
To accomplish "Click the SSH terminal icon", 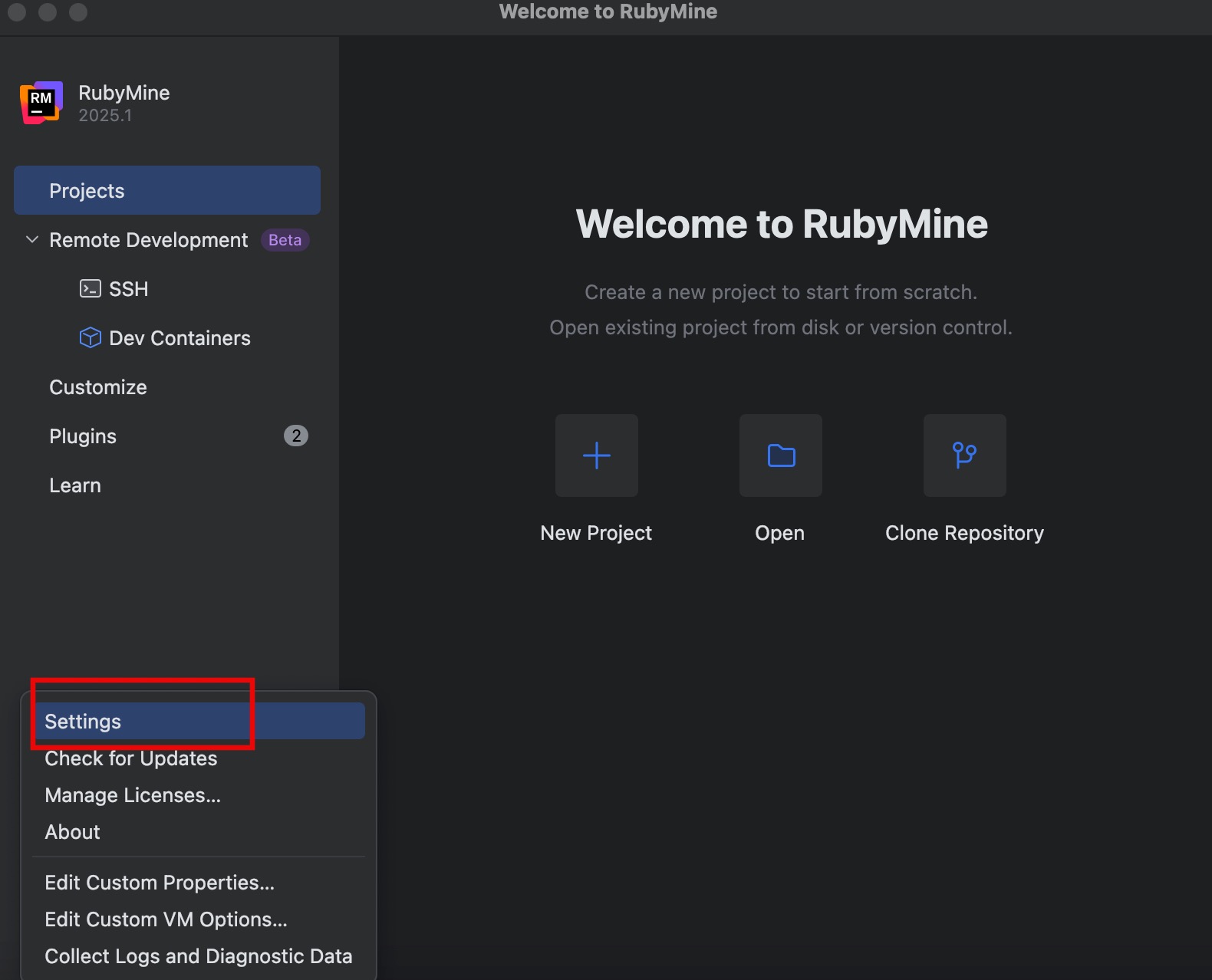I will tap(90, 289).
